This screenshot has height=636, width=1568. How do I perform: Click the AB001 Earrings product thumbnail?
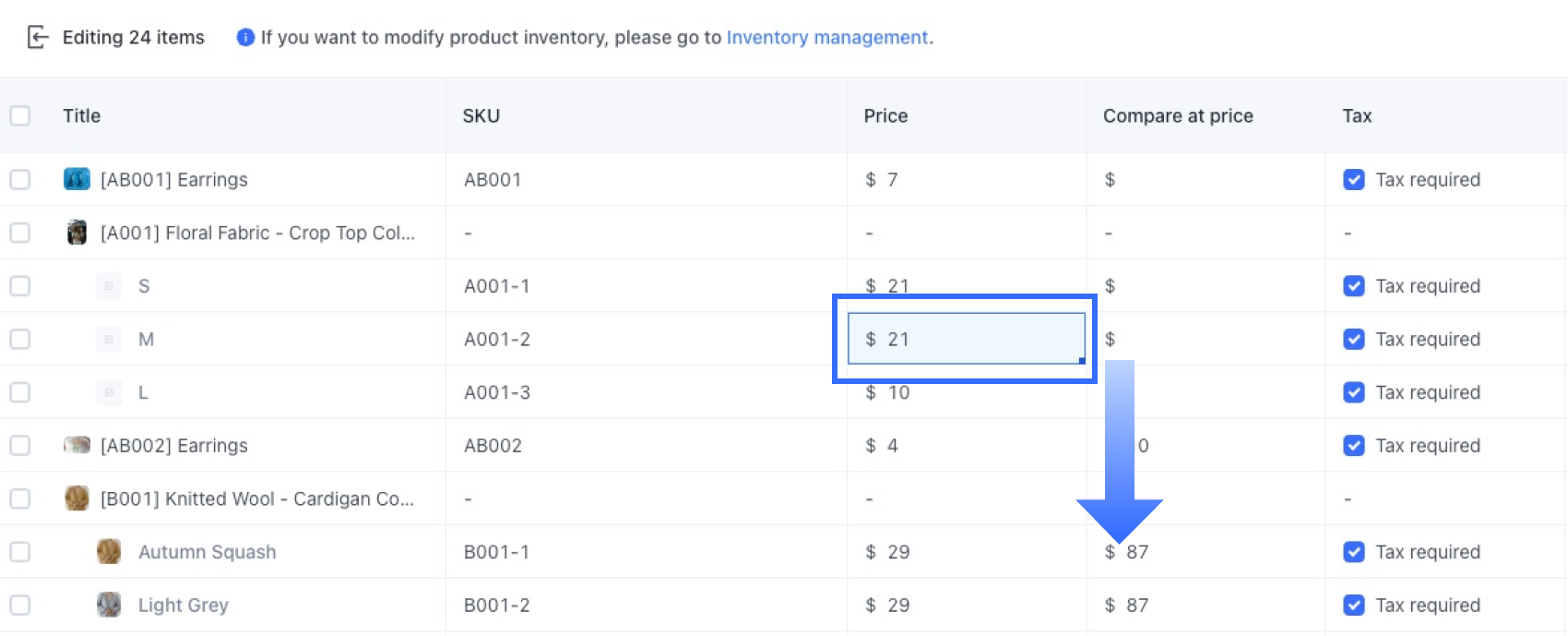(x=77, y=179)
